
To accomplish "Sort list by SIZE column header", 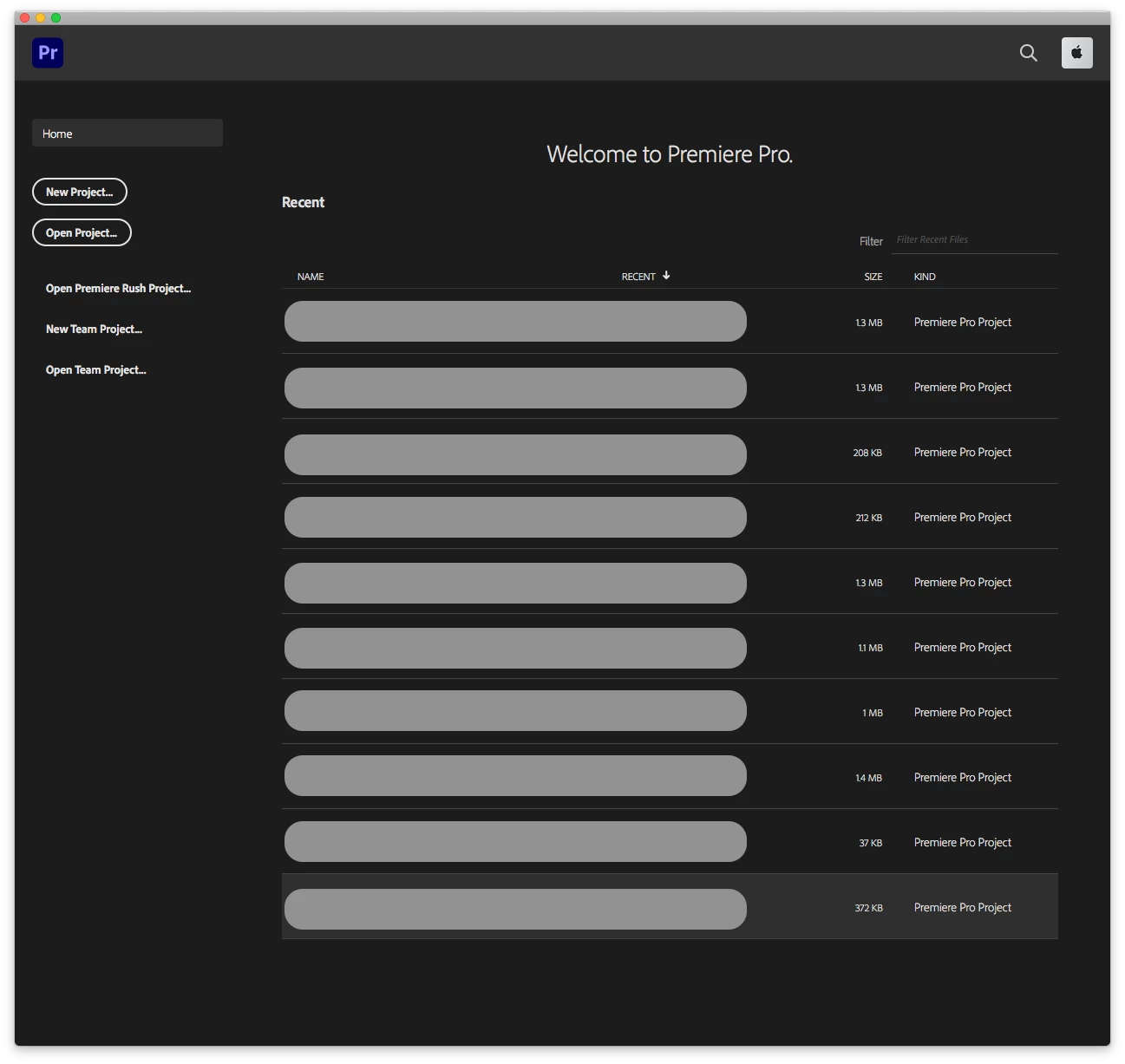I will pyautogui.click(x=873, y=277).
